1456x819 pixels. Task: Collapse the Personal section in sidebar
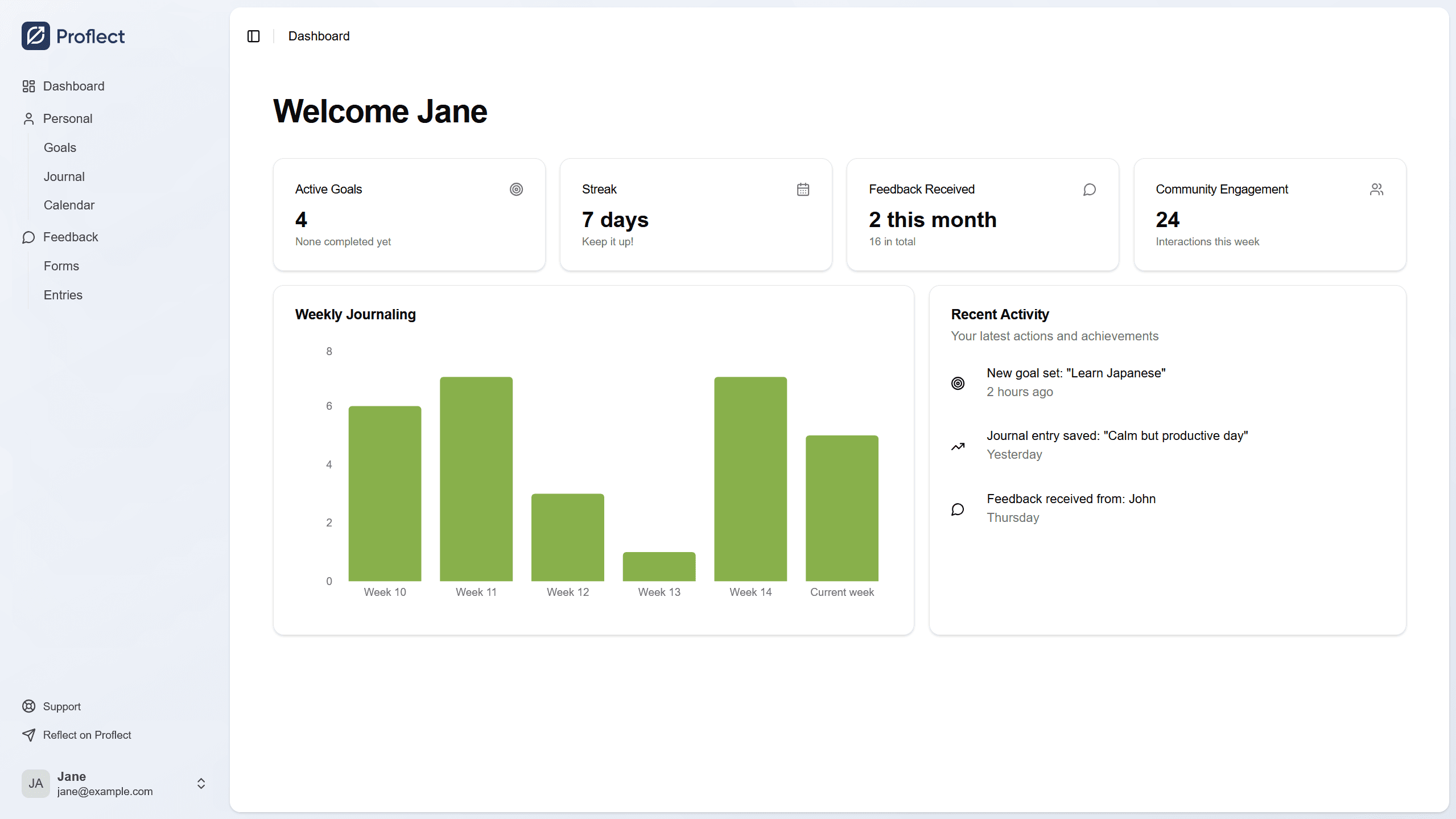coord(67,118)
